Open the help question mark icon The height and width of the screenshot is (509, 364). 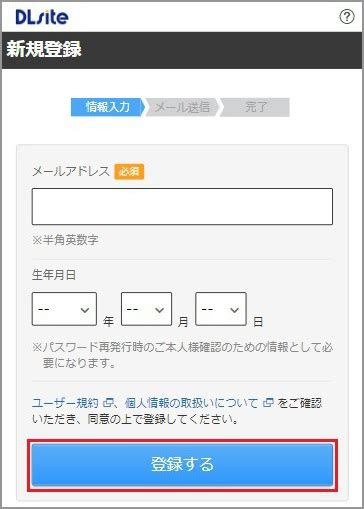347,16
